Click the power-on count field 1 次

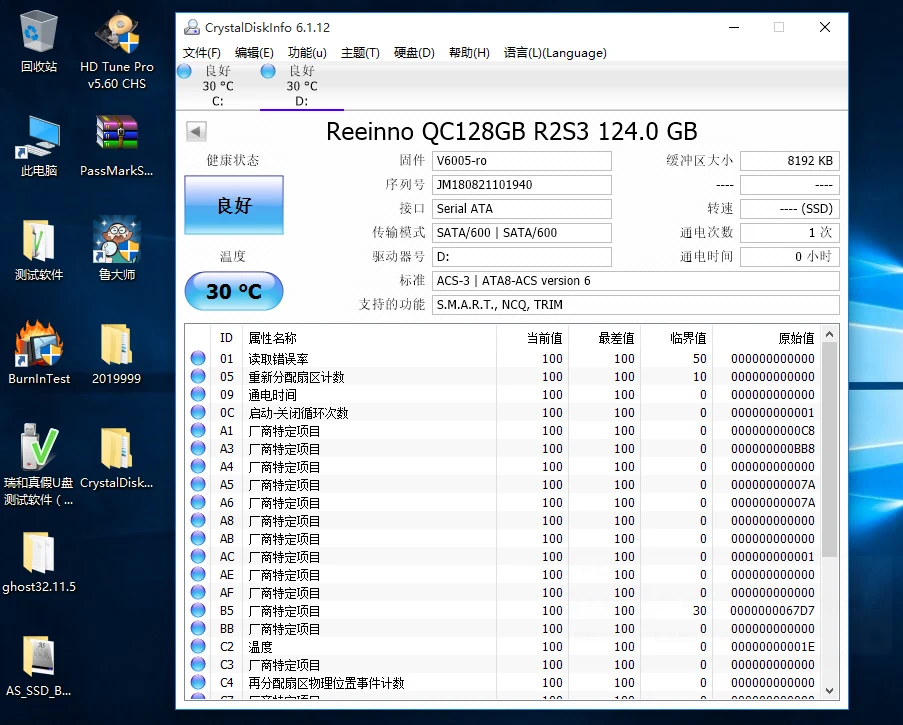tap(790, 233)
